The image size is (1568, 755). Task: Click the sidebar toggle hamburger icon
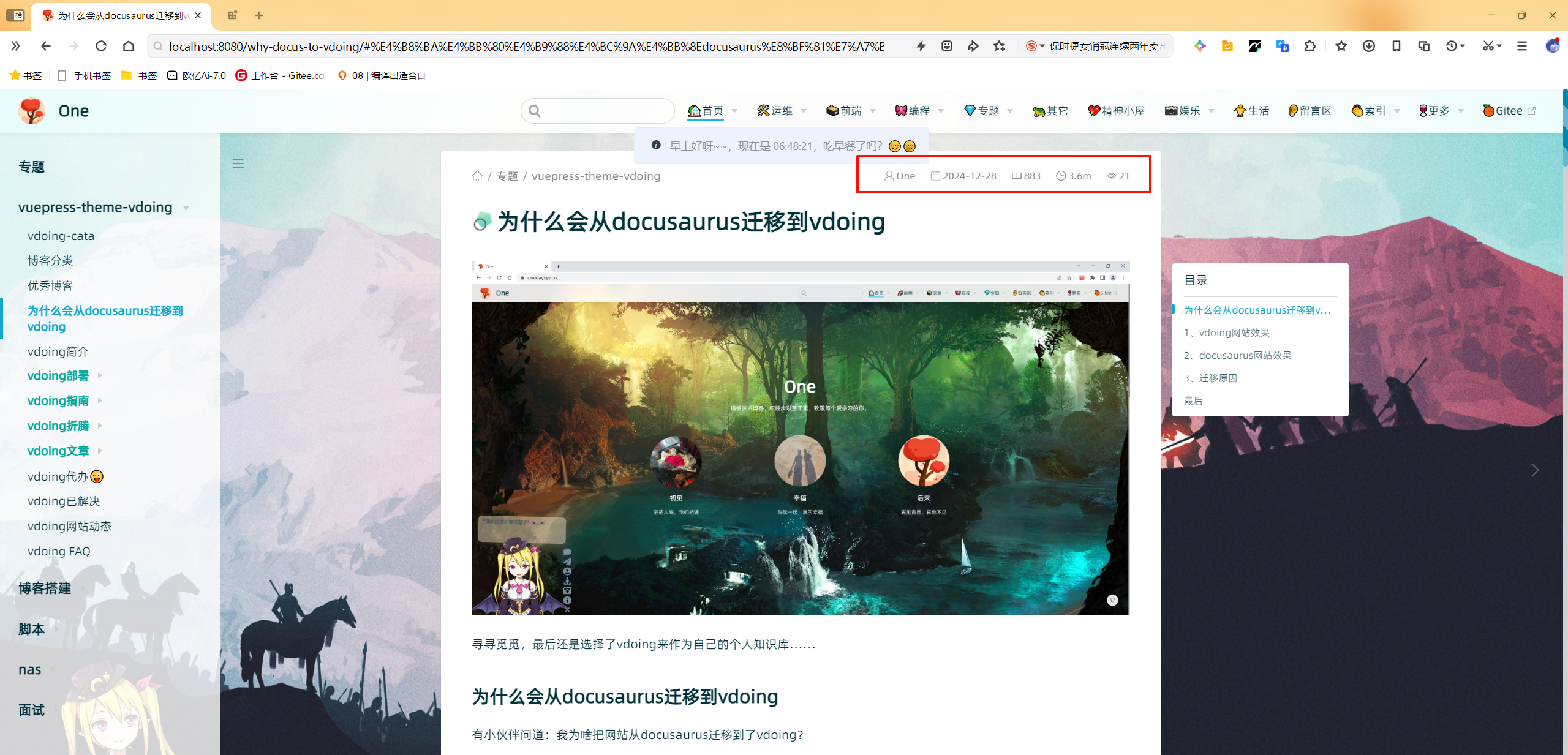click(238, 163)
